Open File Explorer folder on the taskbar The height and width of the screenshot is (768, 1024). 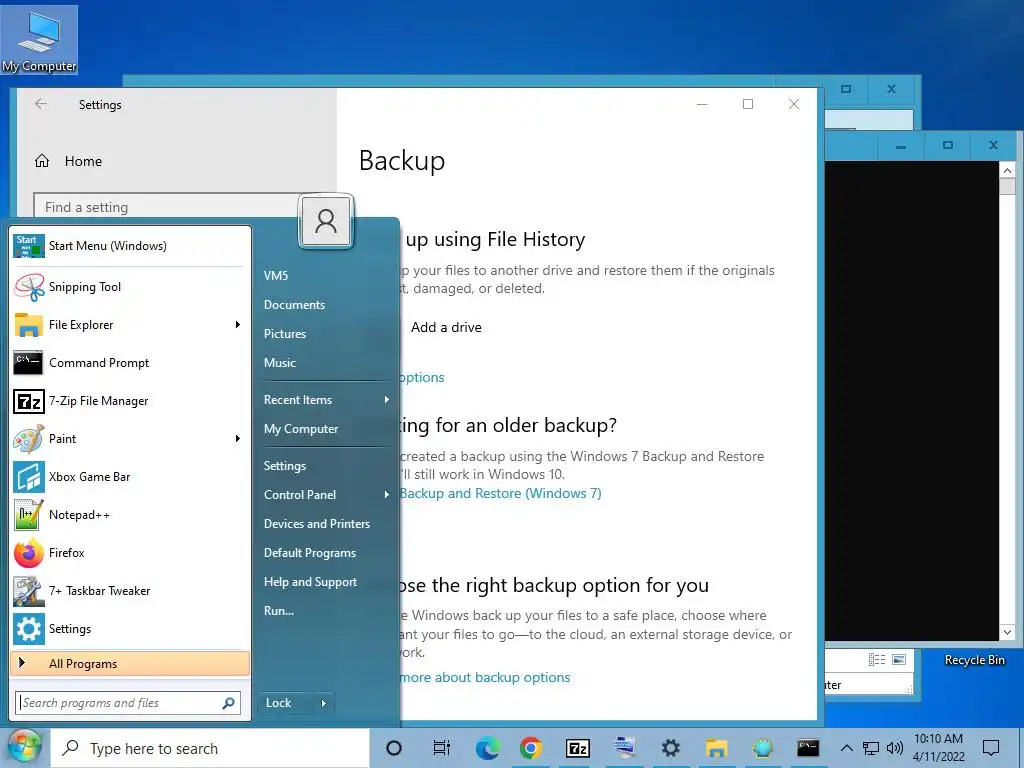[x=716, y=748]
